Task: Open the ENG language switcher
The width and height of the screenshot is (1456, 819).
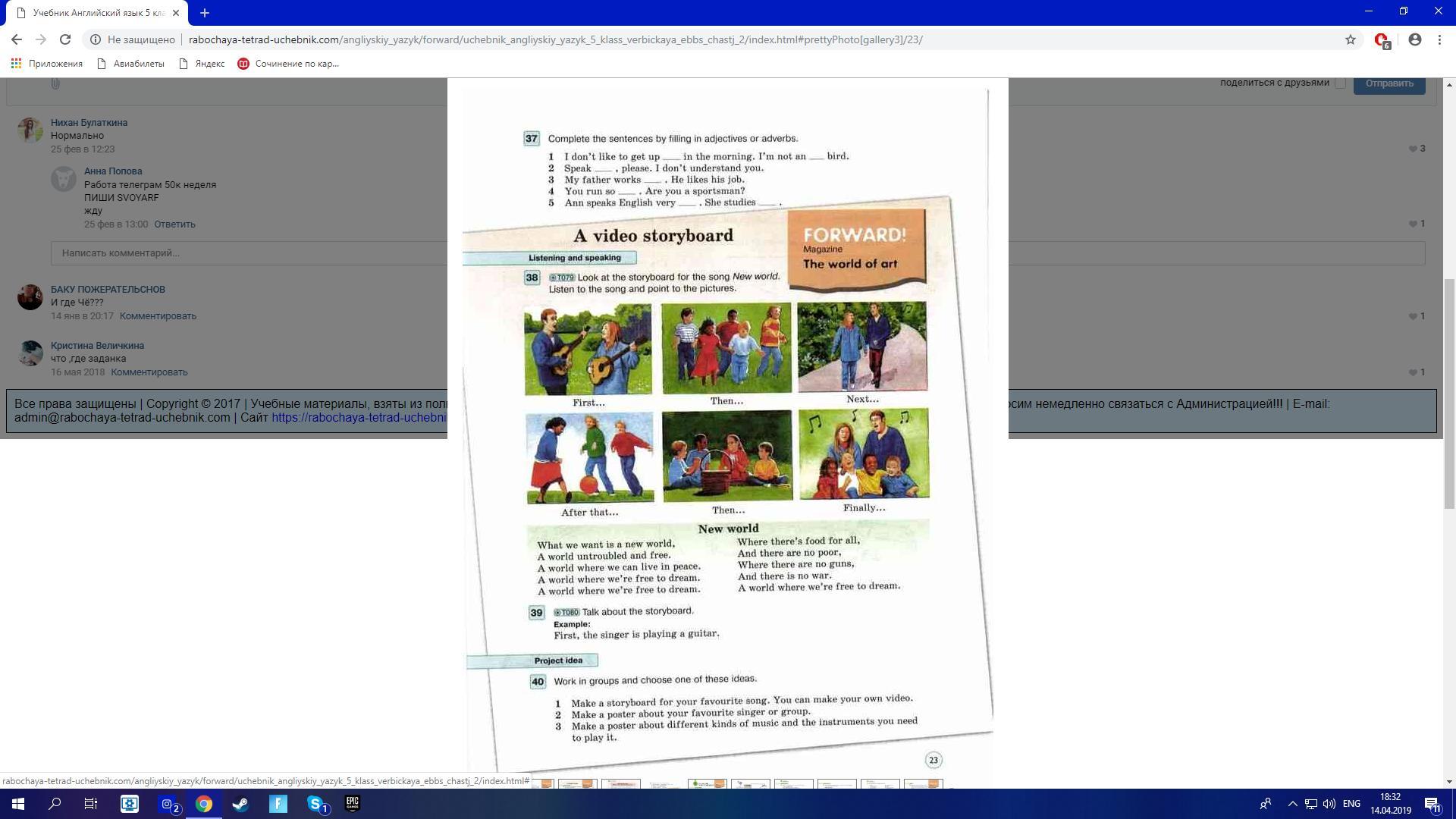Action: point(1351,804)
